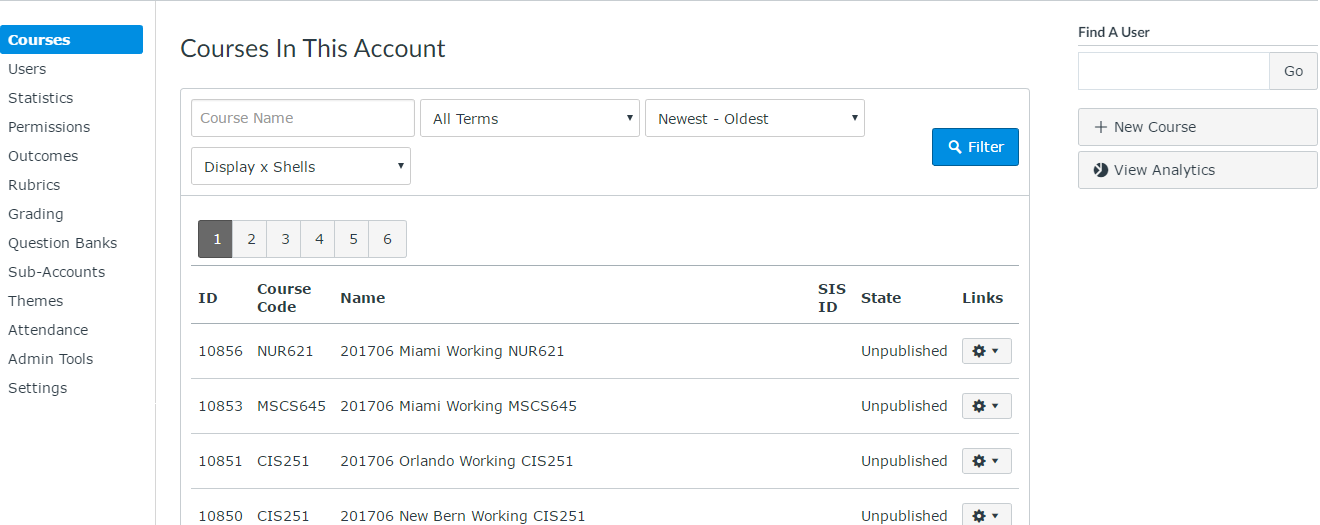The height and width of the screenshot is (525, 1320).
Task: Open course ID 10853 link
Action: [x=220, y=406]
